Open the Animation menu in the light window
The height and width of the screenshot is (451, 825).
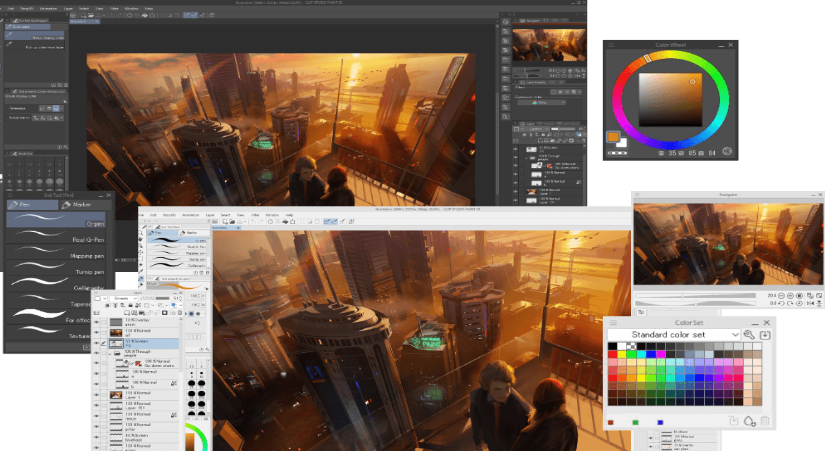[x=190, y=215]
